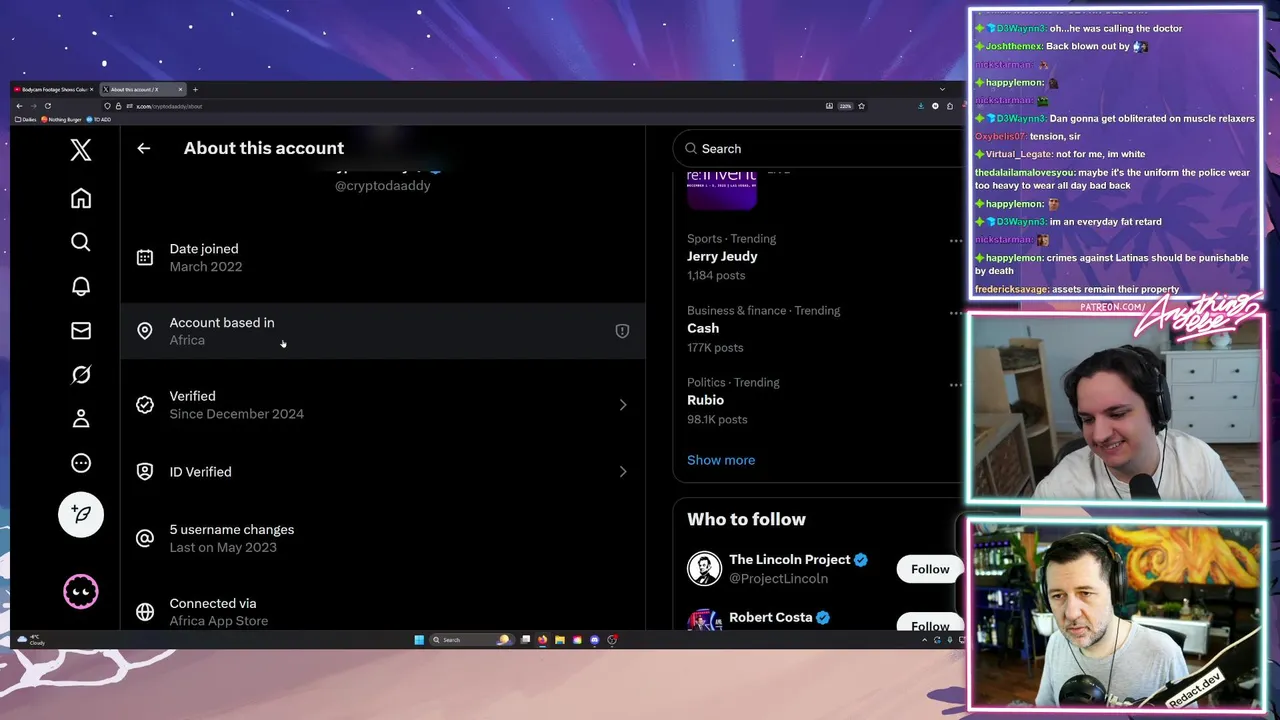Open the browser tab list dropdown arrow
This screenshot has width=1280, height=720.
942,89
